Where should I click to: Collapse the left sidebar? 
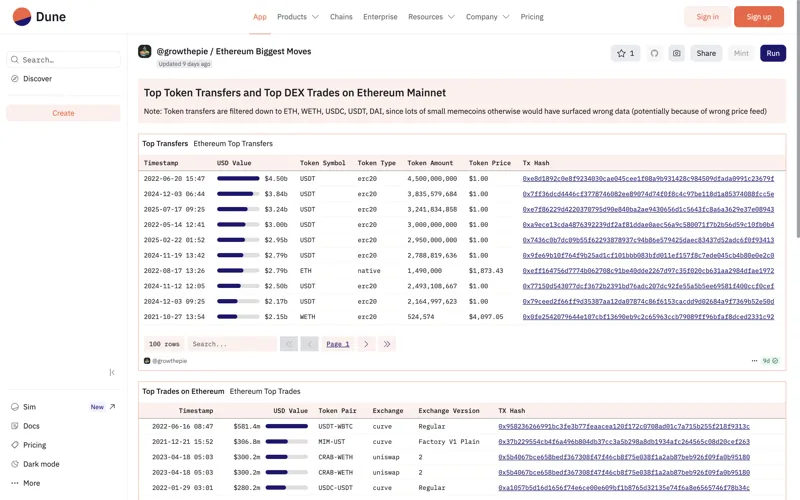[x=112, y=372]
